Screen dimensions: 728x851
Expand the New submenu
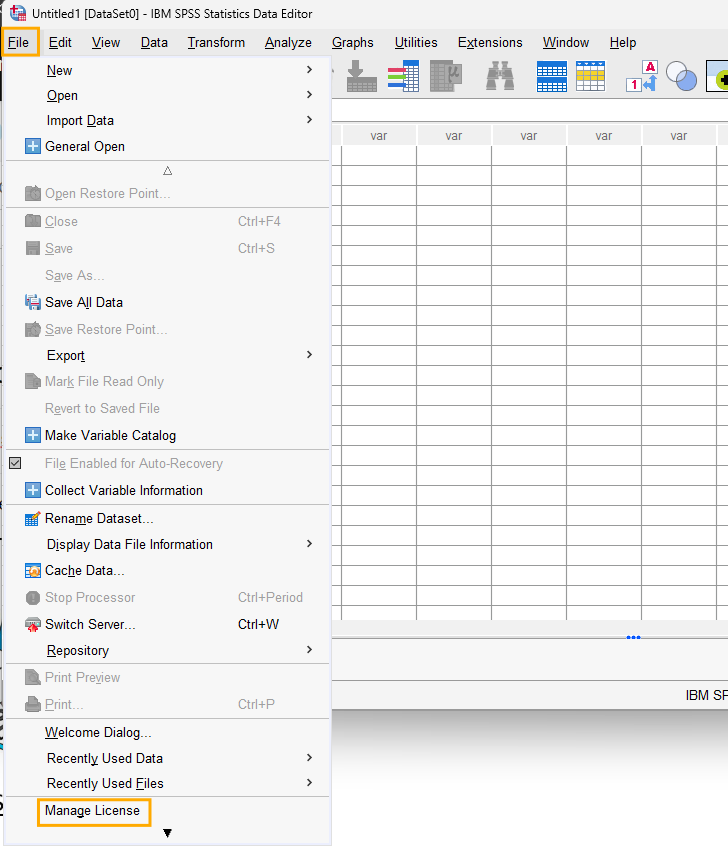coord(168,70)
